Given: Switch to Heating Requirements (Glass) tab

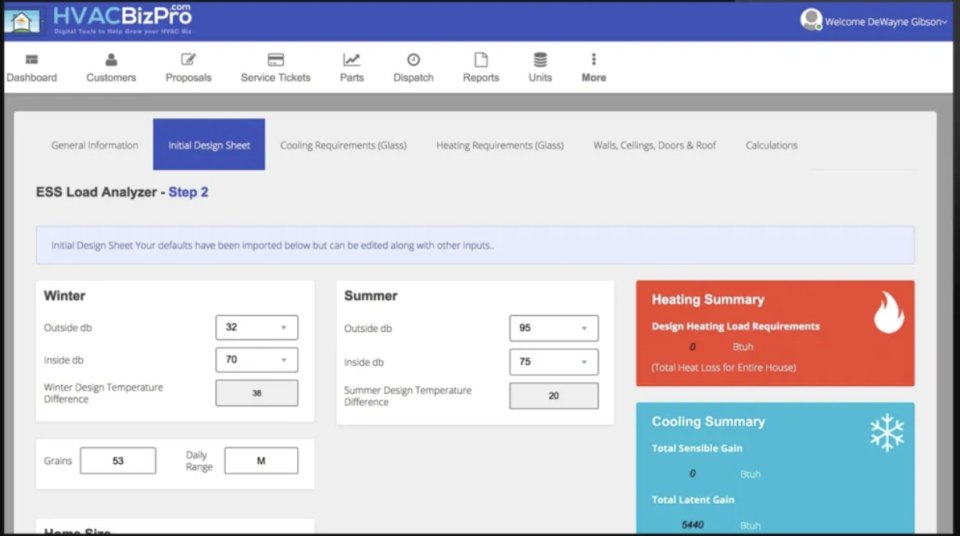Looking at the screenshot, I should click(x=500, y=145).
